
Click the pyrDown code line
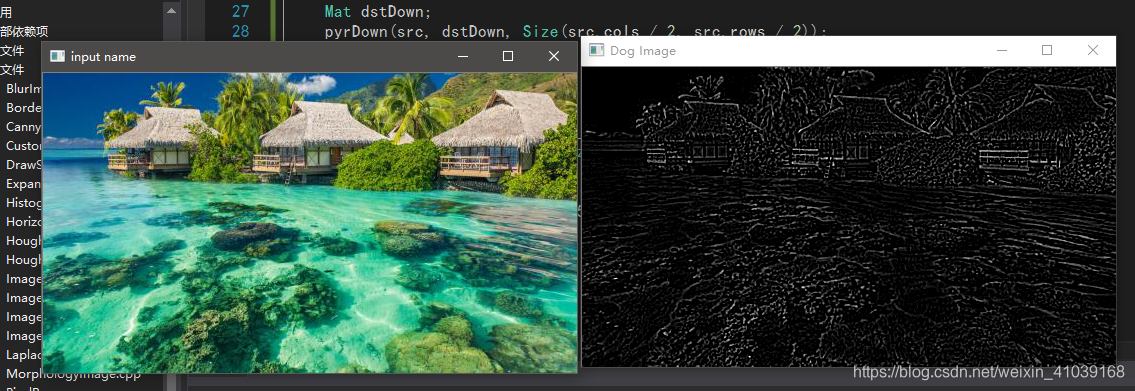coord(575,31)
